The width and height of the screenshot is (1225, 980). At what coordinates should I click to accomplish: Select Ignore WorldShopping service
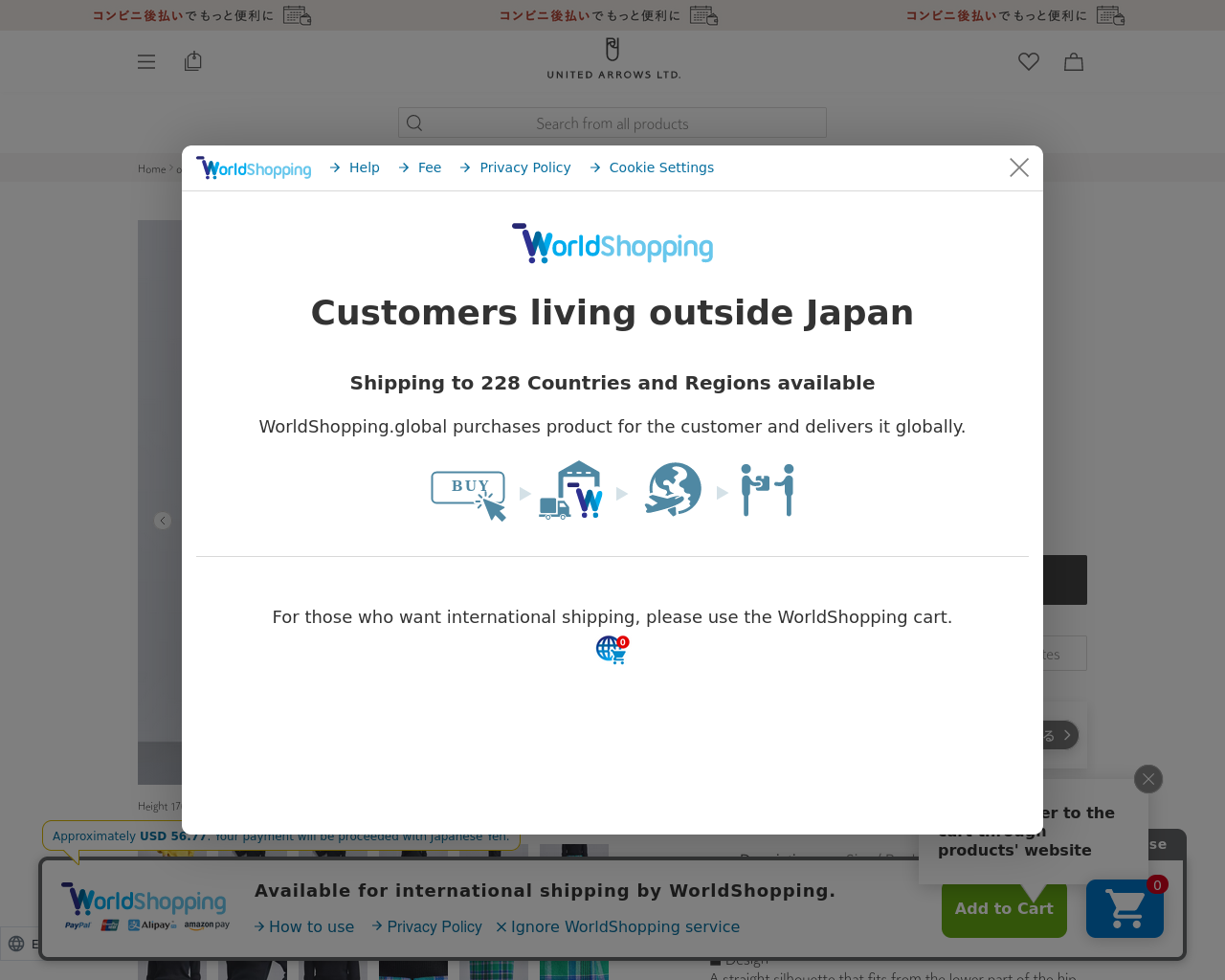click(x=617, y=926)
